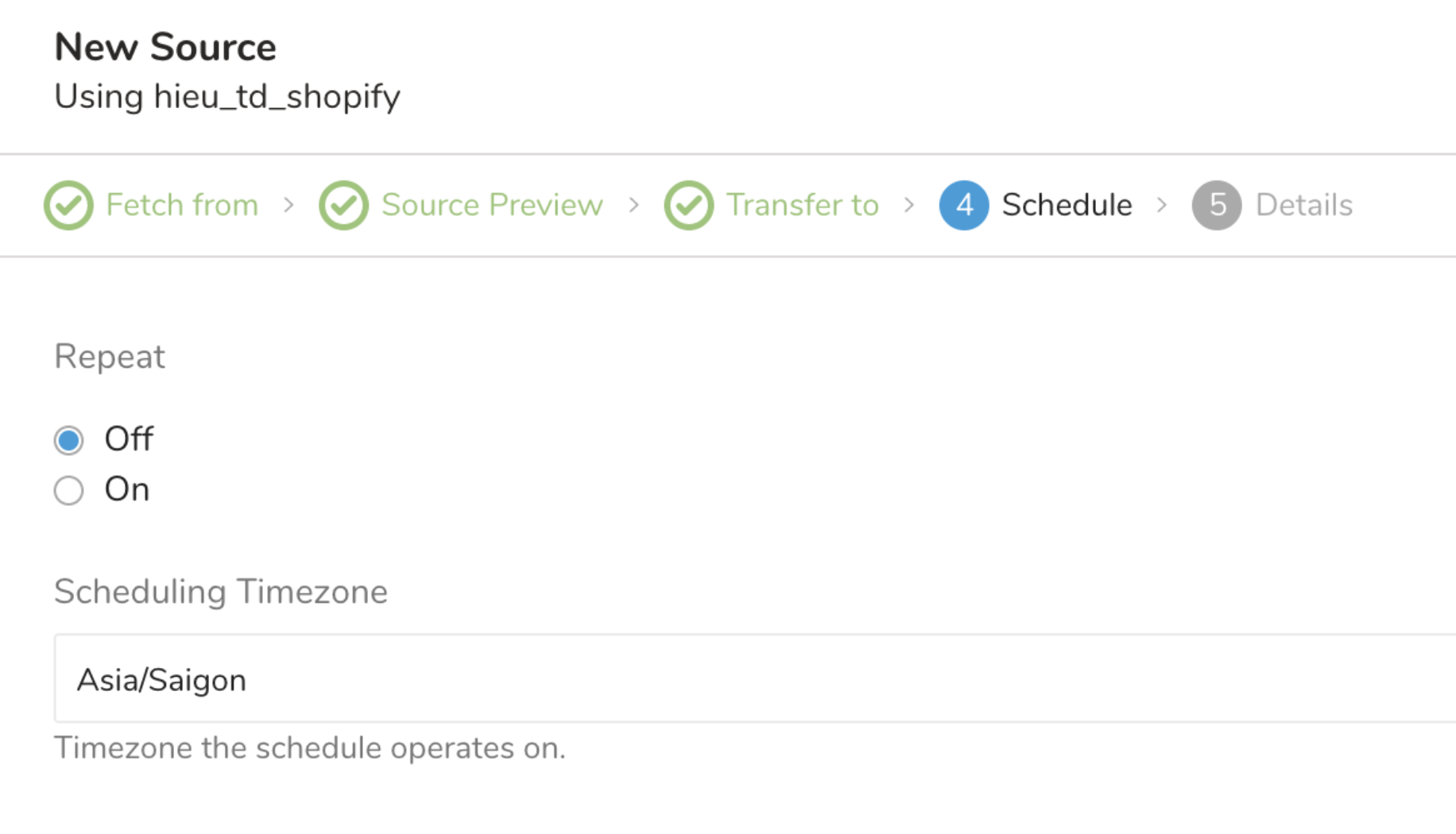Screen dimensions: 1456x834
Task: Enable Repeat with the On radio button
Action: (68, 491)
